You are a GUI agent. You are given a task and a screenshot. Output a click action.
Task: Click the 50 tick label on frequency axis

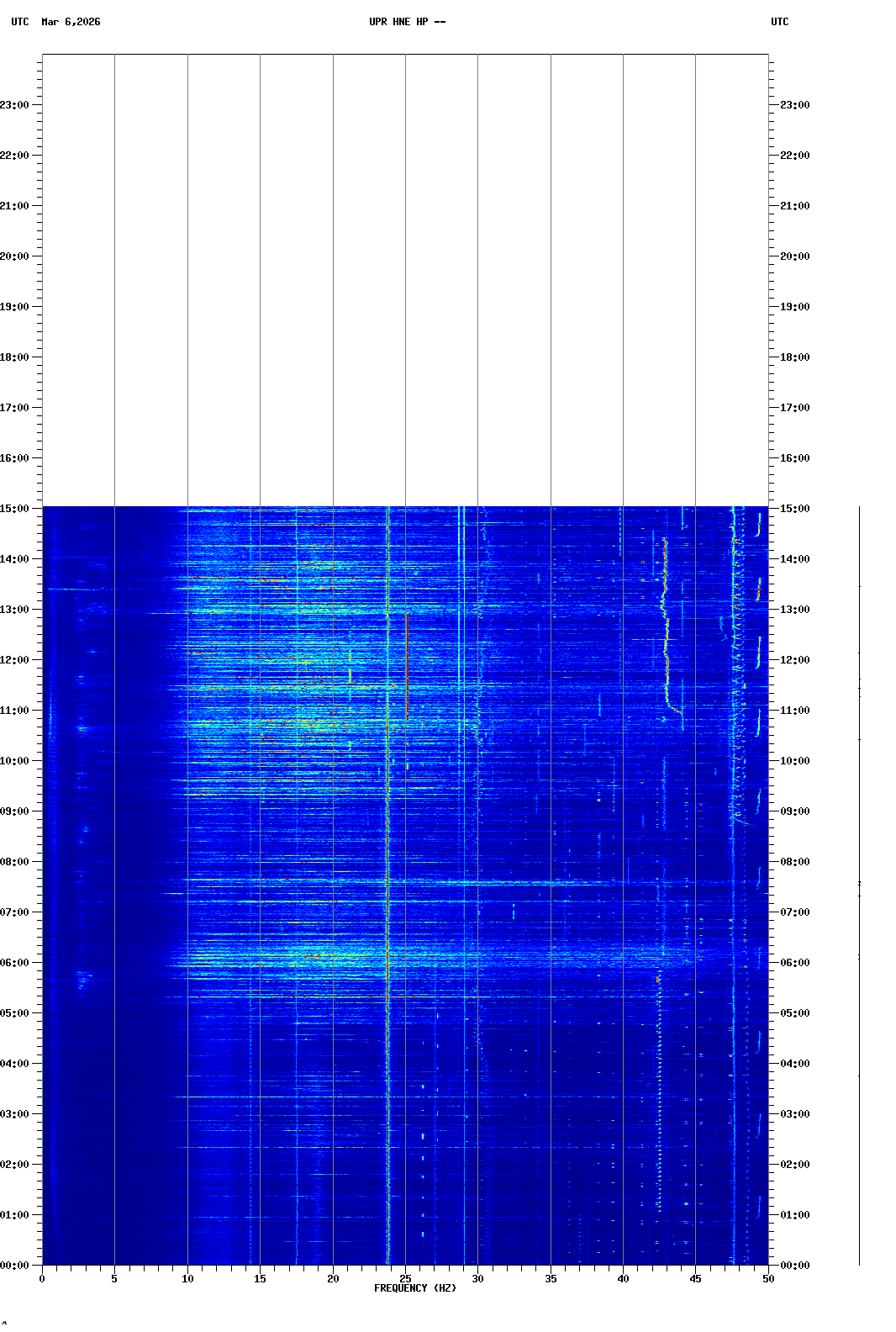pos(768,1279)
